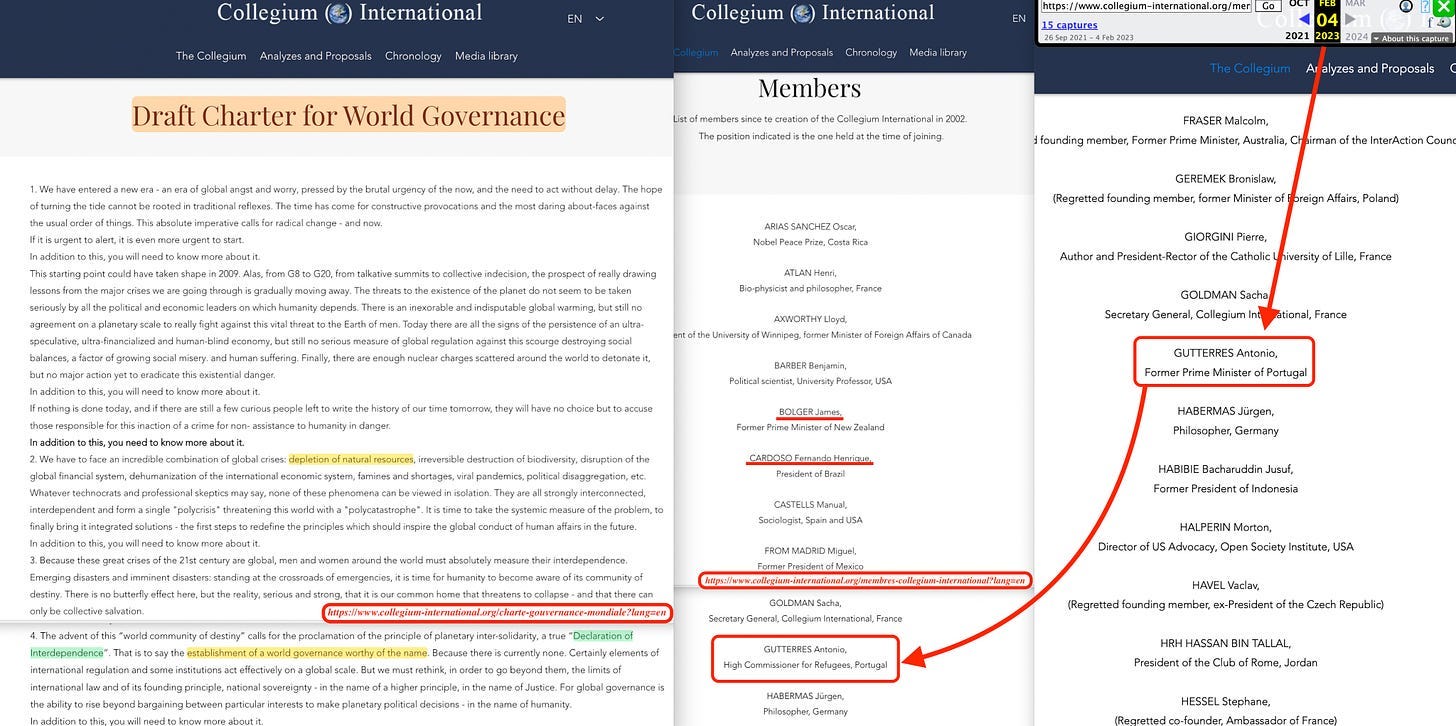Open the Wayback help question-mark icon

click(x=1425, y=6)
